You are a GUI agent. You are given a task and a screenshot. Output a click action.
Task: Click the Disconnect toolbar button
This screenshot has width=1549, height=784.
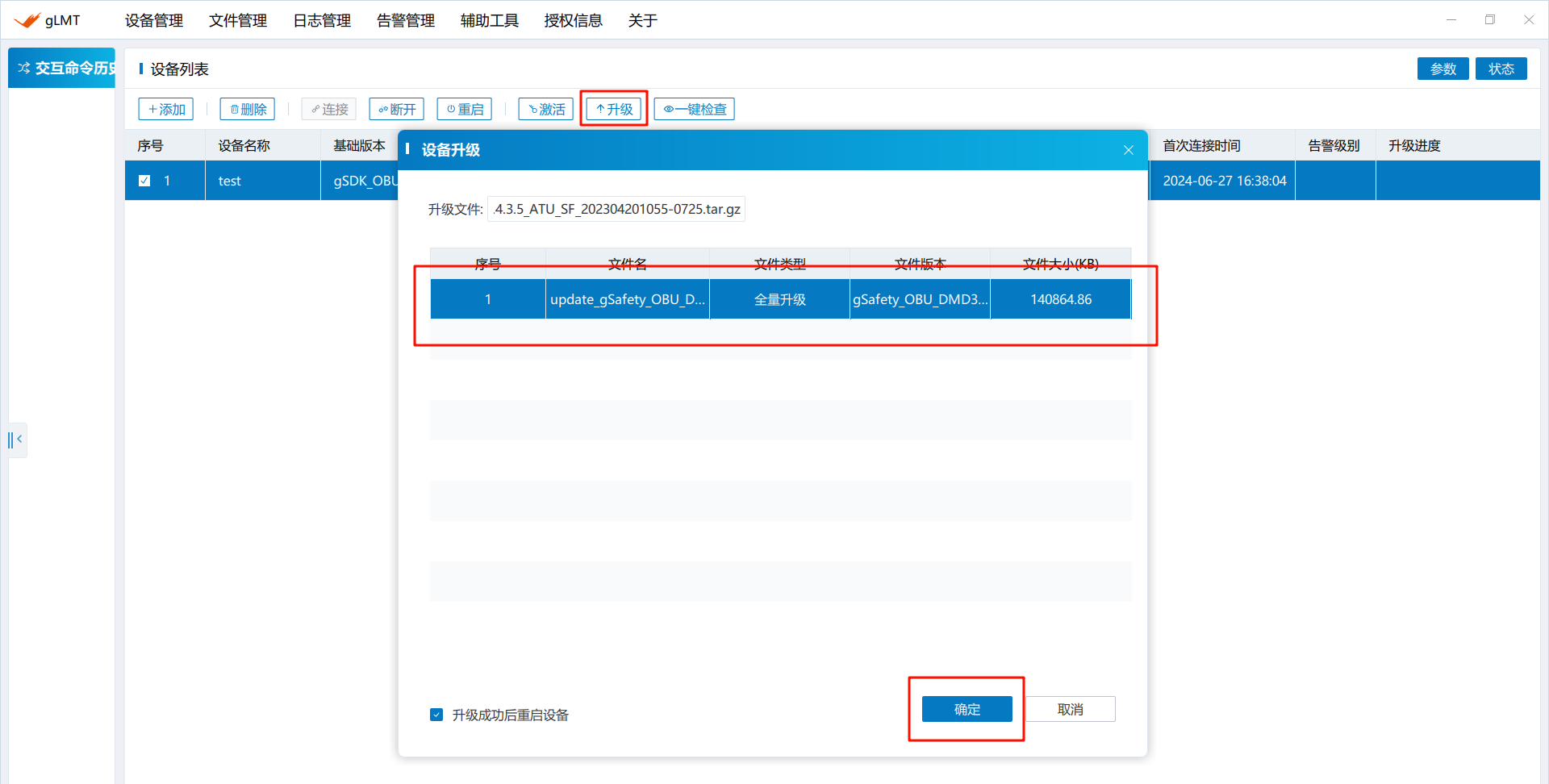(396, 109)
